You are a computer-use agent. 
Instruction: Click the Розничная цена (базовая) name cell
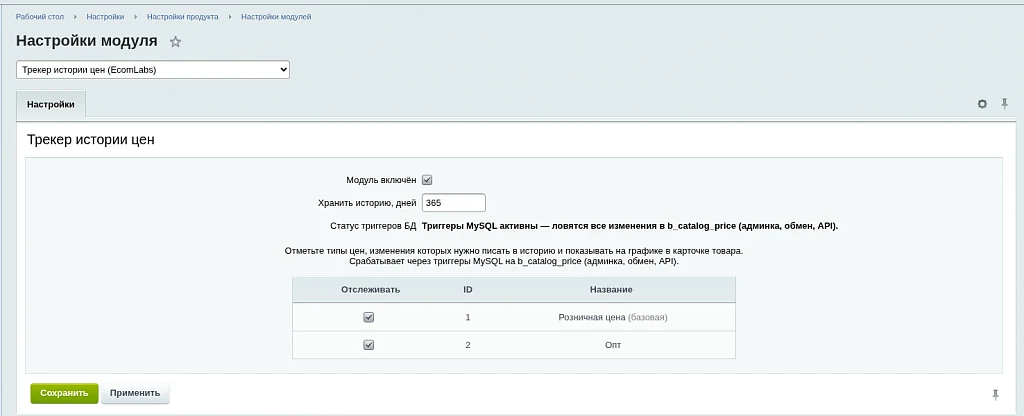(613, 317)
